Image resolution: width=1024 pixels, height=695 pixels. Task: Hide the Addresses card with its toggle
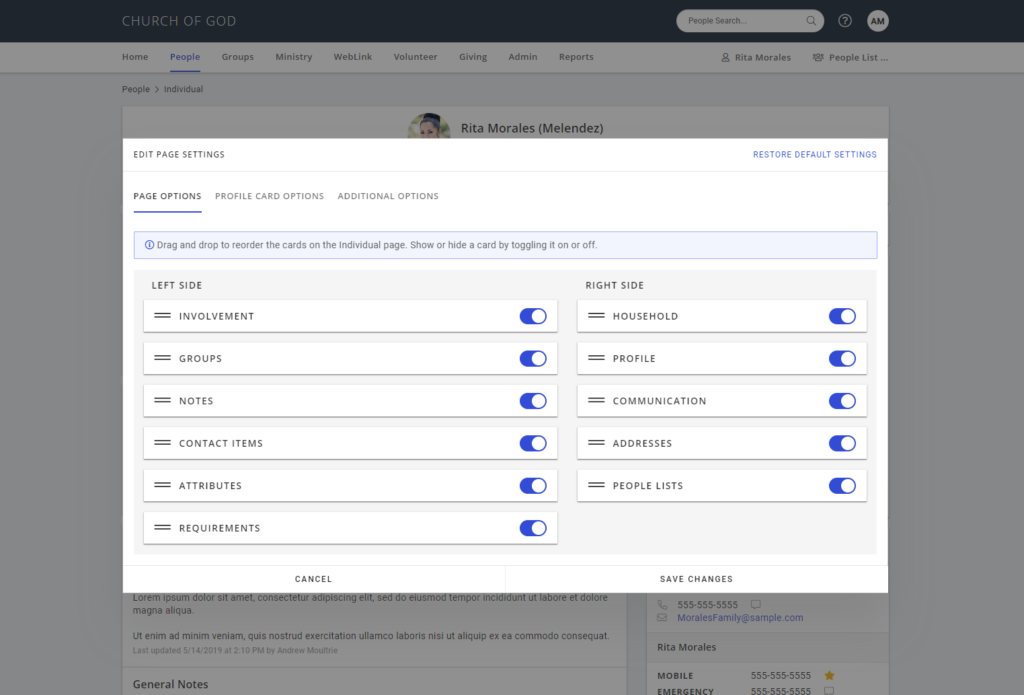click(842, 444)
